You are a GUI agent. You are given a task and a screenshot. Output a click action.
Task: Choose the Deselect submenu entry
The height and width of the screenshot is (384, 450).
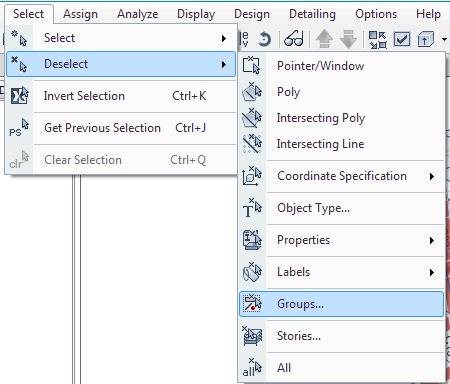(121, 64)
